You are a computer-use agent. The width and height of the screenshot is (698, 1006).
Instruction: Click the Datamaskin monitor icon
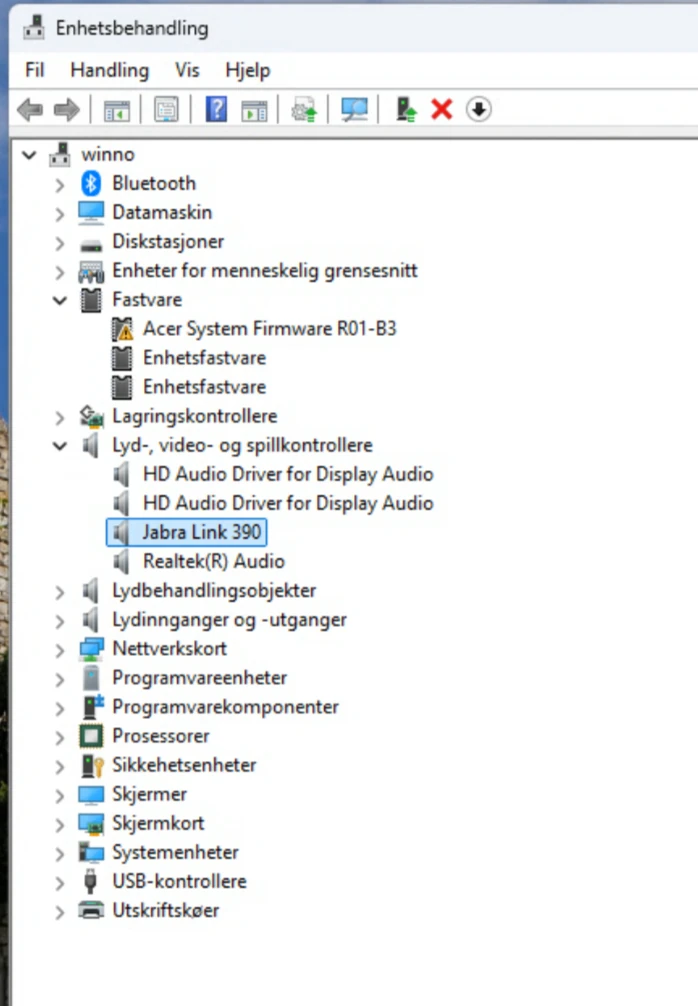(x=91, y=212)
